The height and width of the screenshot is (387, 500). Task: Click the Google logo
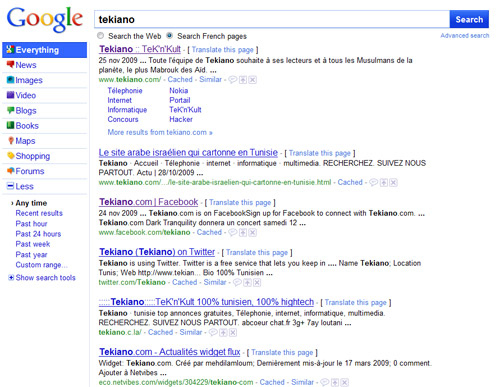(x=45, y=20)
